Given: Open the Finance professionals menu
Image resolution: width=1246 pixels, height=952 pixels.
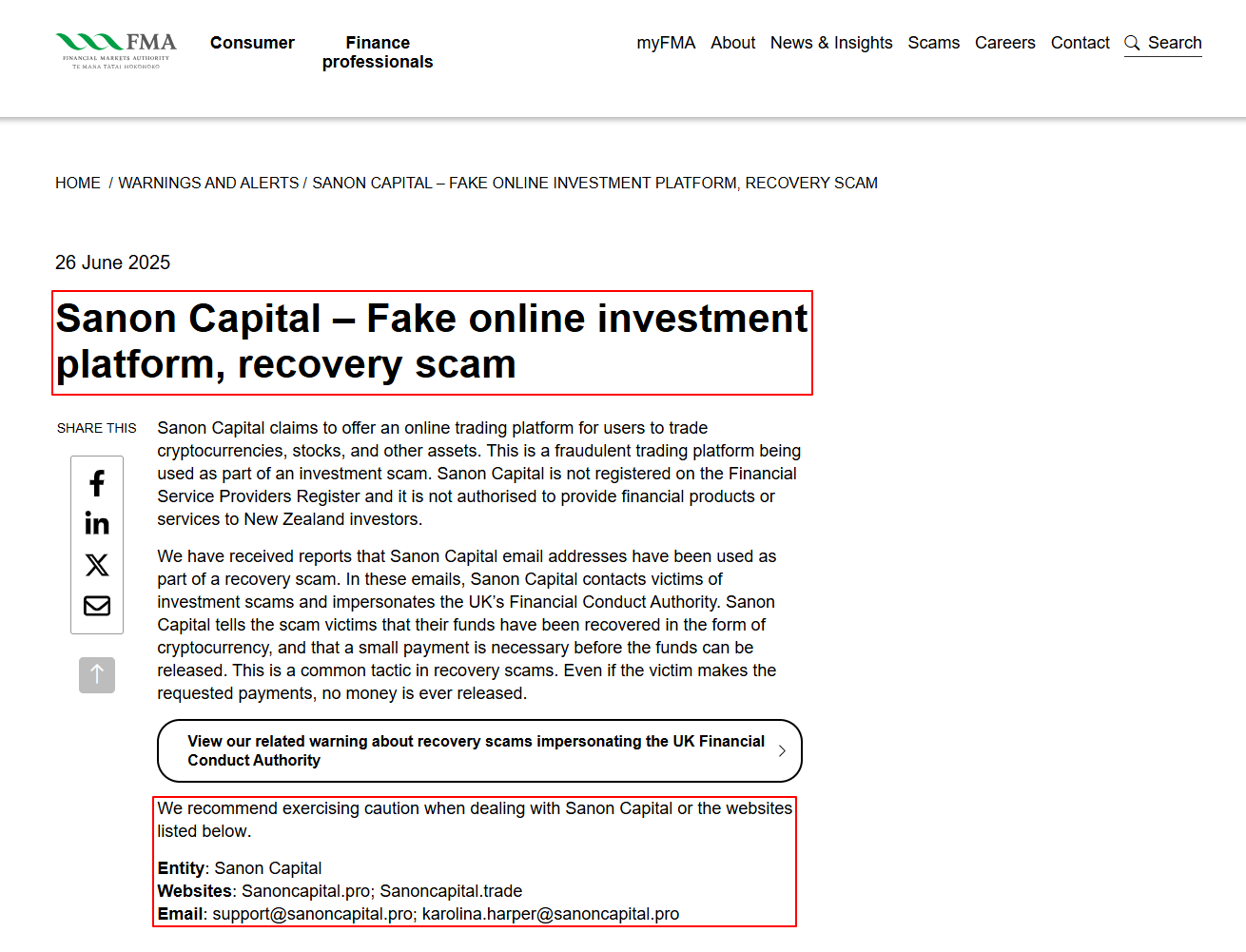Looking at the screenshot, I should point(378,52).
